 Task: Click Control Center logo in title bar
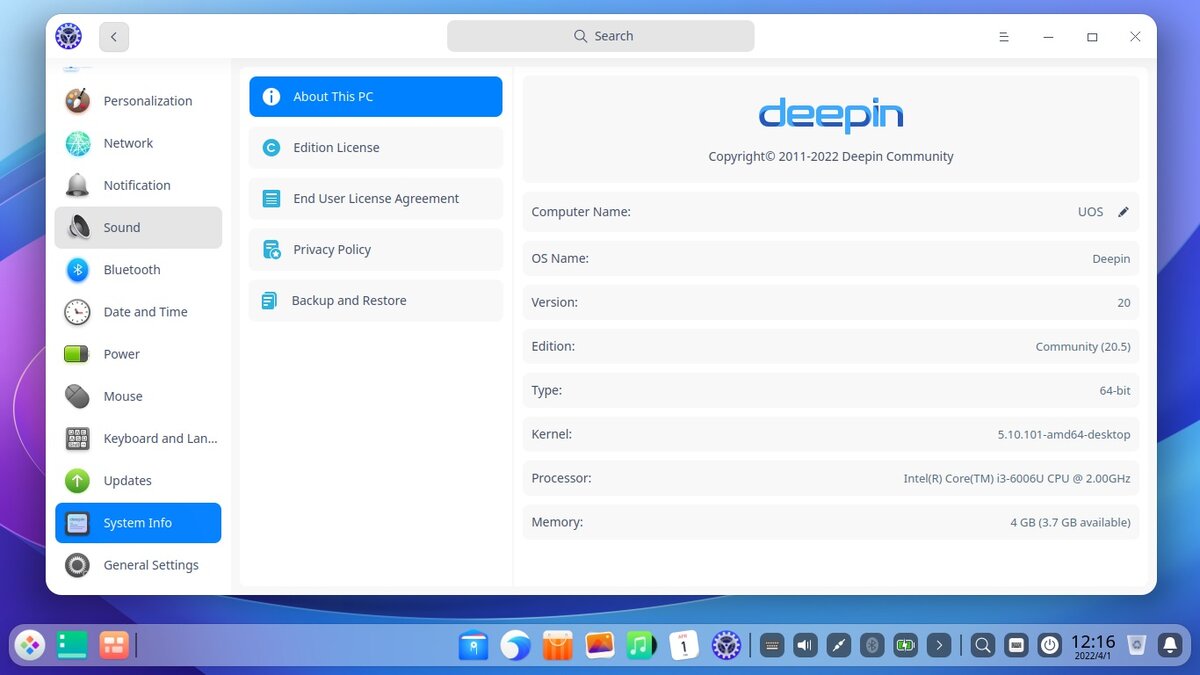68,36
